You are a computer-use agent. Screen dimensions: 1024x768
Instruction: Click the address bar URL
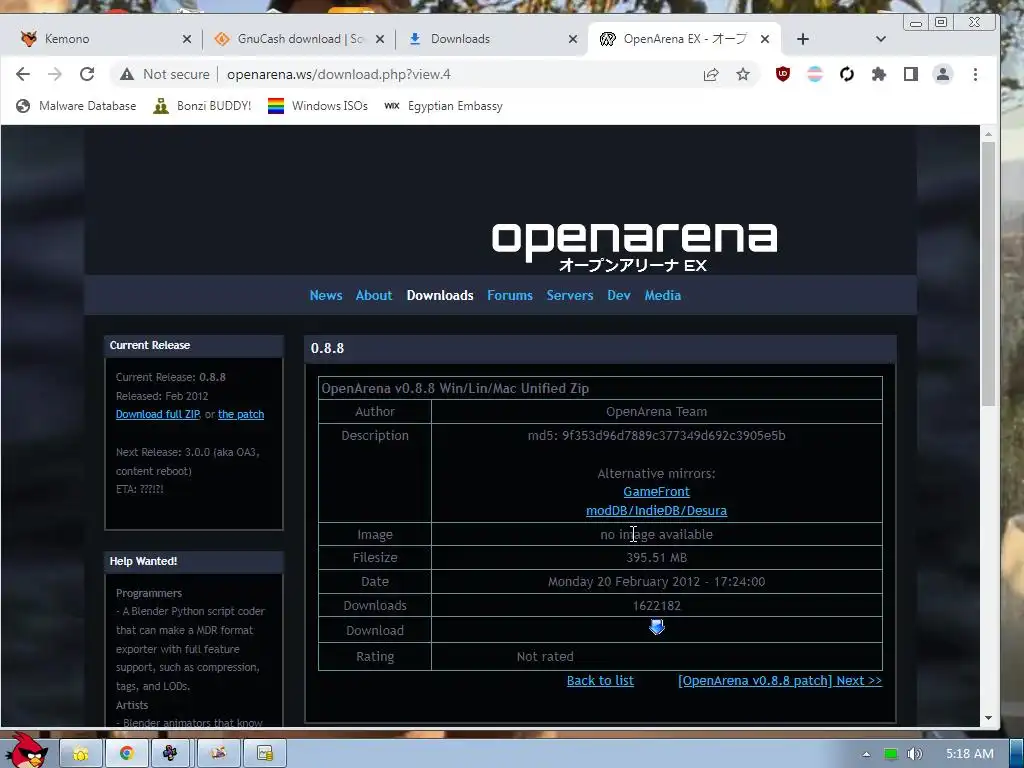click(338, 74)
